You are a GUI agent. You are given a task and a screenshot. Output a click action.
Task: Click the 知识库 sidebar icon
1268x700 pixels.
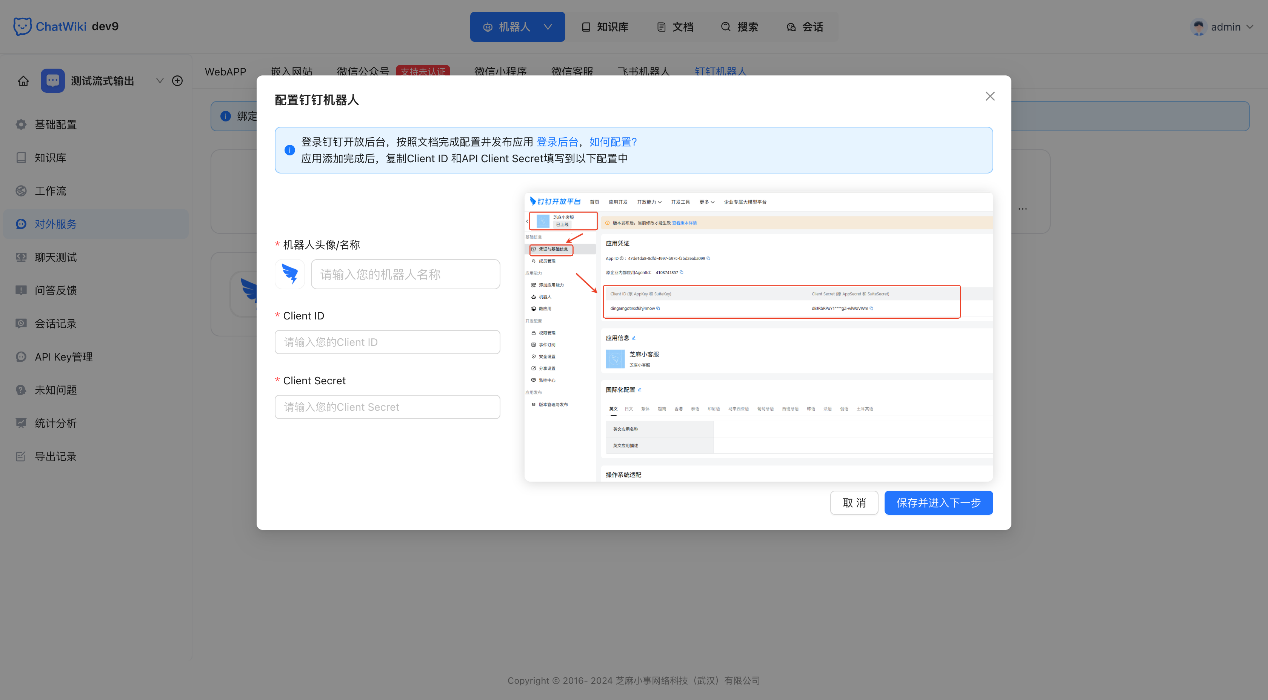click(x=21, y=158)
